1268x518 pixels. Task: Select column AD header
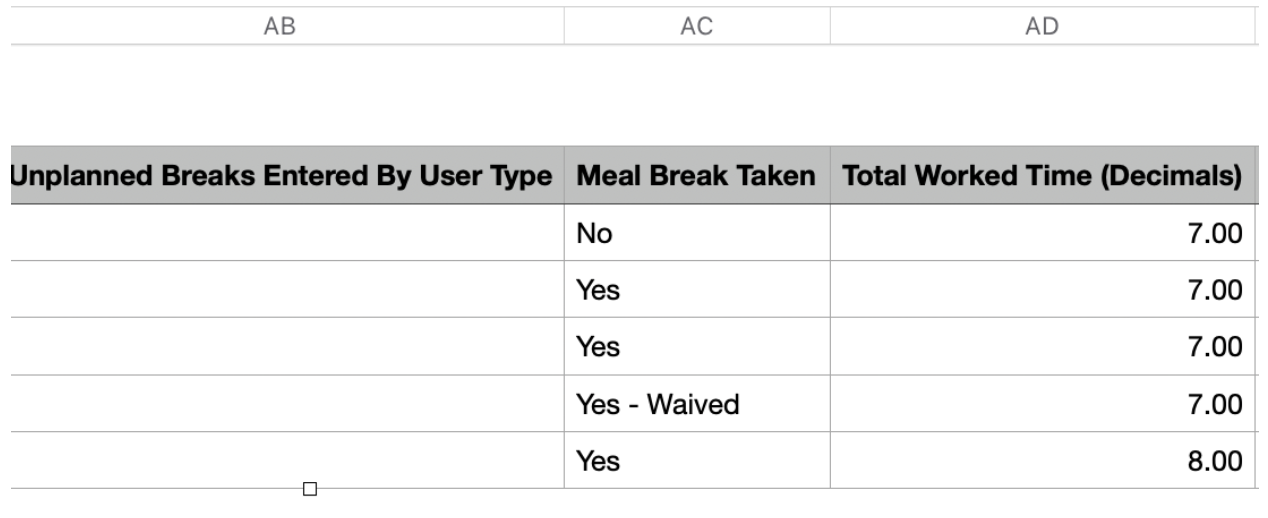coord(1042,28)
